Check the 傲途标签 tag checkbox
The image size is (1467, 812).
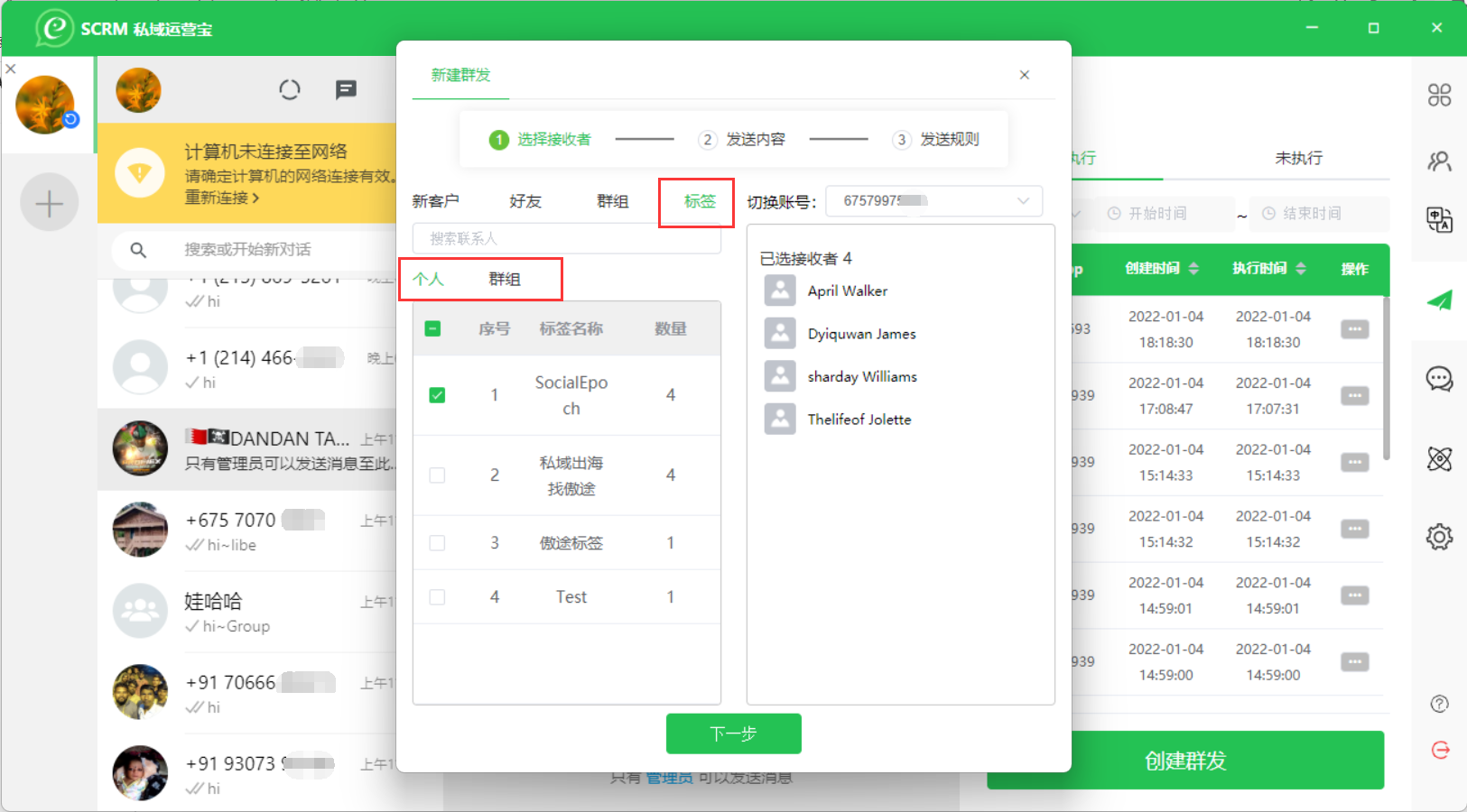[x=437, y=543]
